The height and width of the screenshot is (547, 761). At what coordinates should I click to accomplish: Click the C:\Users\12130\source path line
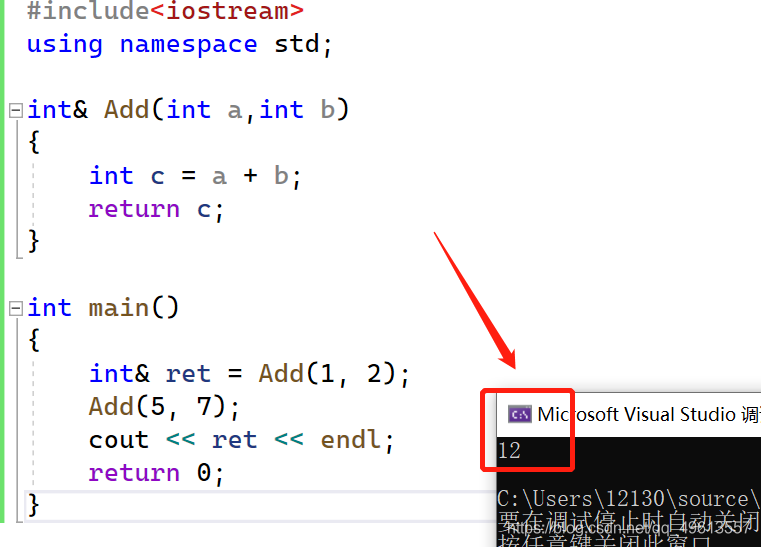[629, 499]
